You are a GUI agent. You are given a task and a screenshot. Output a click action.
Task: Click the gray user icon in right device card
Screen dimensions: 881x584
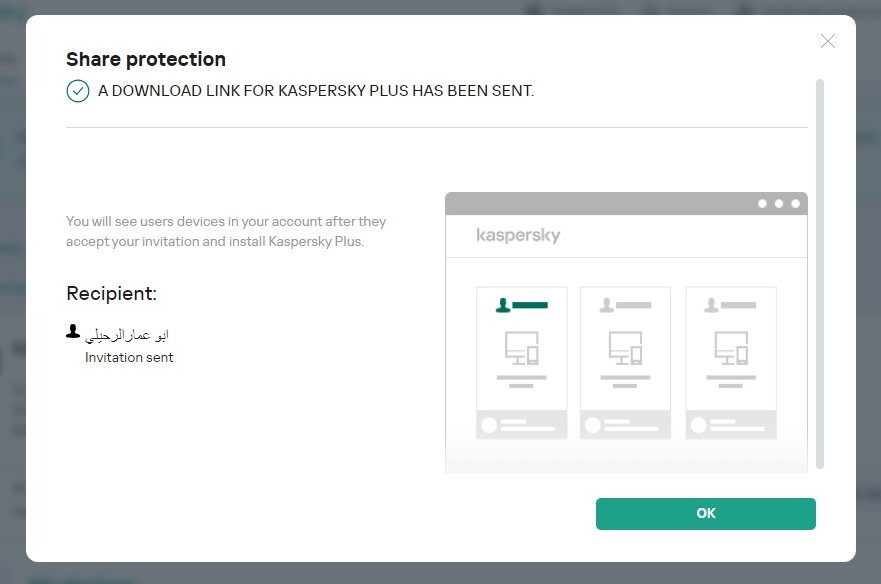pos(712,304)
